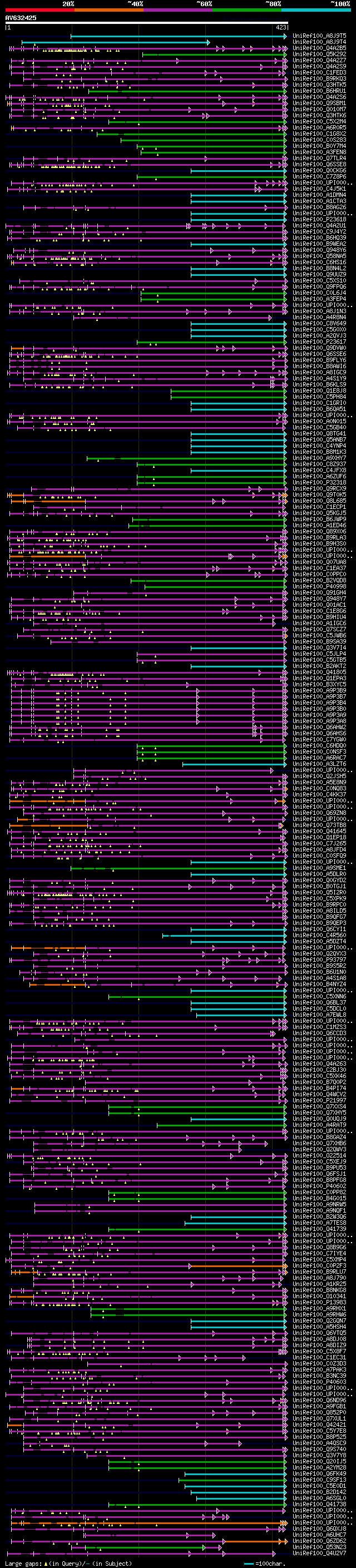The image size is (356, 1568).
Task: Open hit UniRef100_A8J9T4
Action: [319, 42]
